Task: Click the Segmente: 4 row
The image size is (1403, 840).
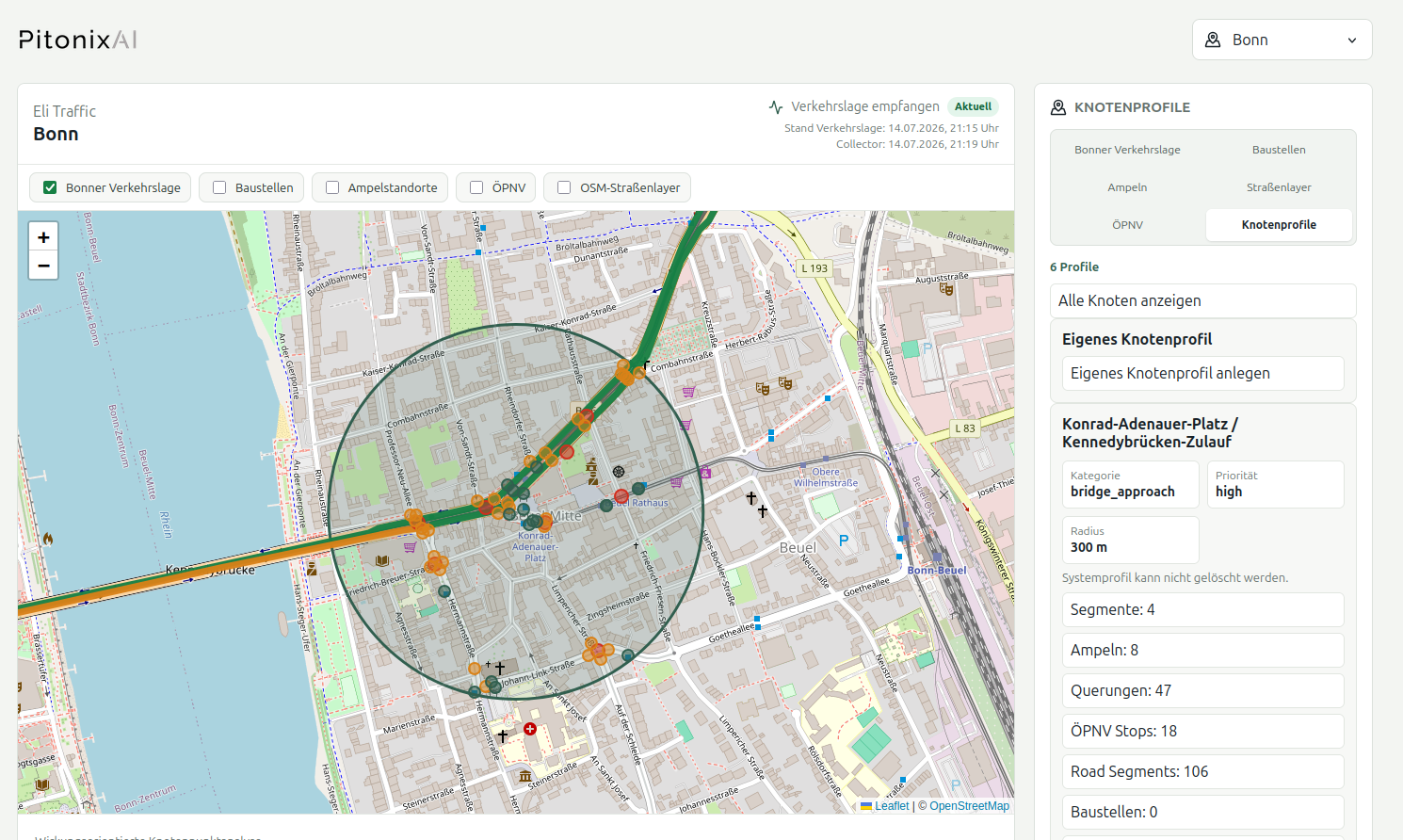Action: point(1203,610)
